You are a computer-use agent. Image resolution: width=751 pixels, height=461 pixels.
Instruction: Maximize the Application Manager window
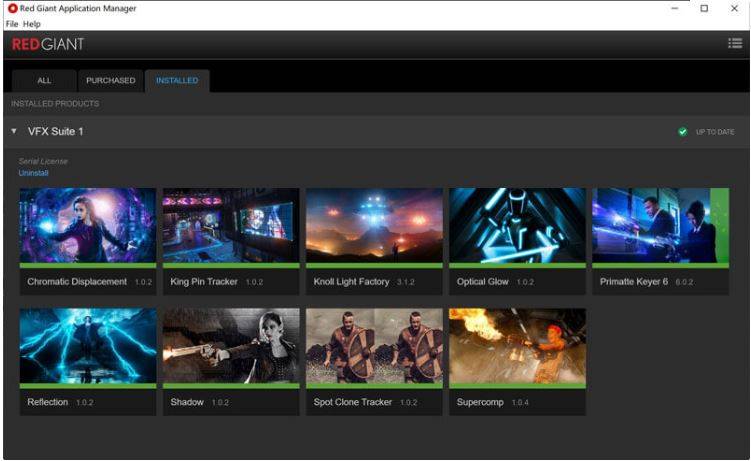(704, 8)
